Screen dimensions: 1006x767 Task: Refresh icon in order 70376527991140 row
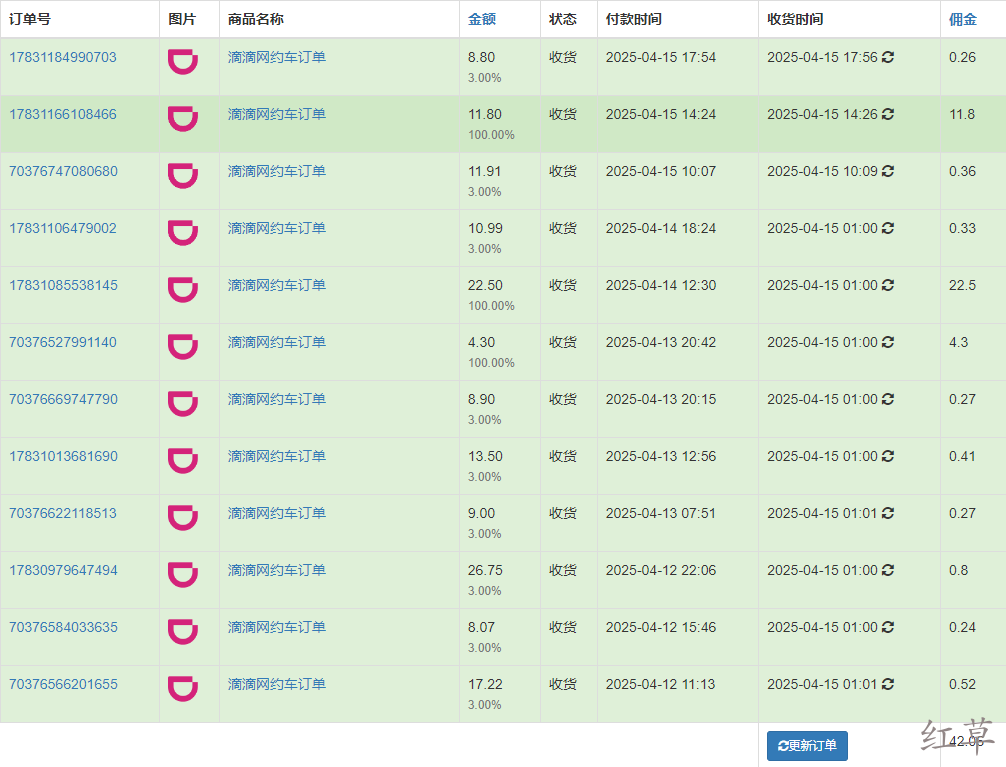click(888, 342)
